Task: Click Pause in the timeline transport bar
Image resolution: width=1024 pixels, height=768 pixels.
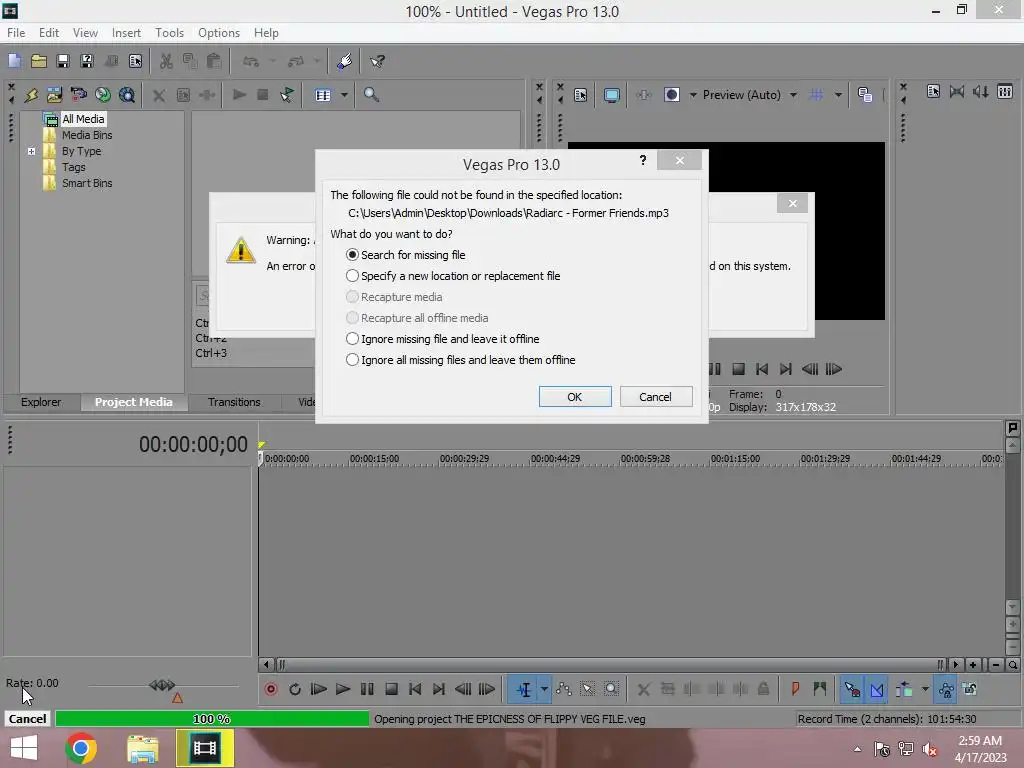Action: pos(367,689)
